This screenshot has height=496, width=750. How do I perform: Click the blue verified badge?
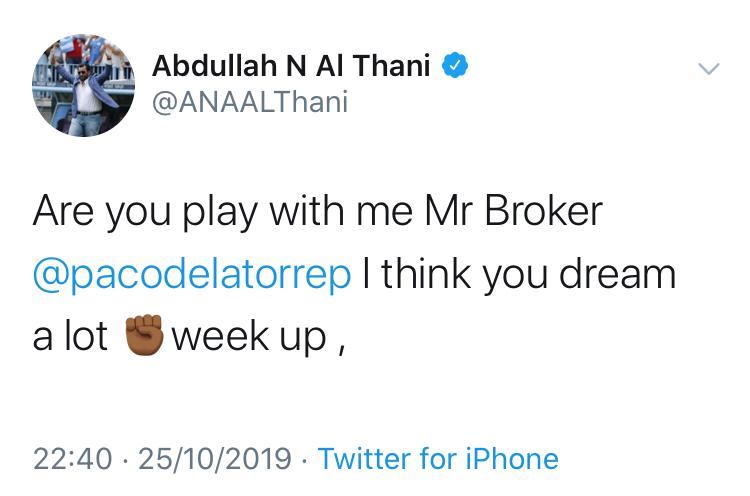[x=455, y=67]
